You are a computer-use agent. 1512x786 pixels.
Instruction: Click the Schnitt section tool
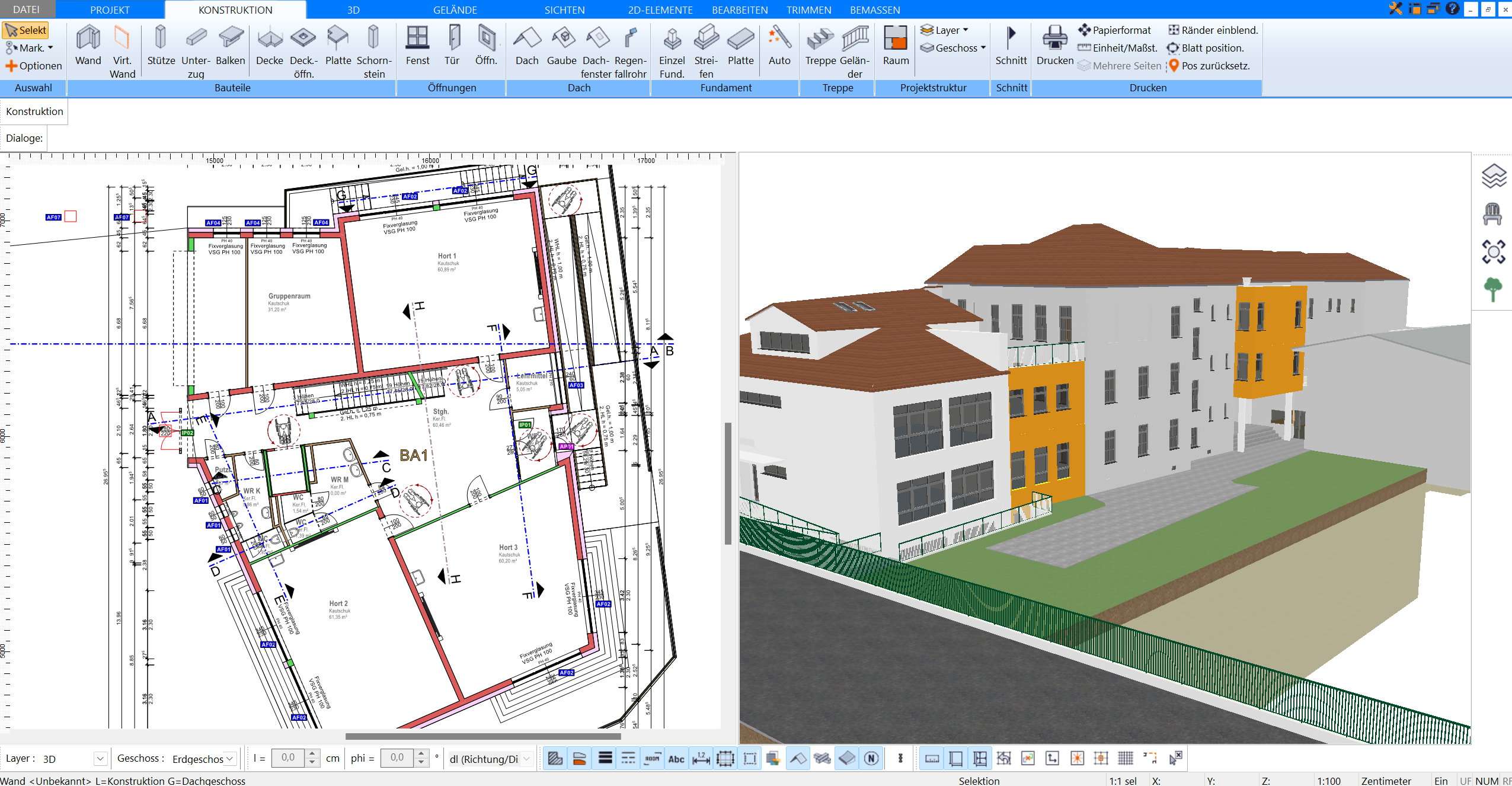(1011, 45)
